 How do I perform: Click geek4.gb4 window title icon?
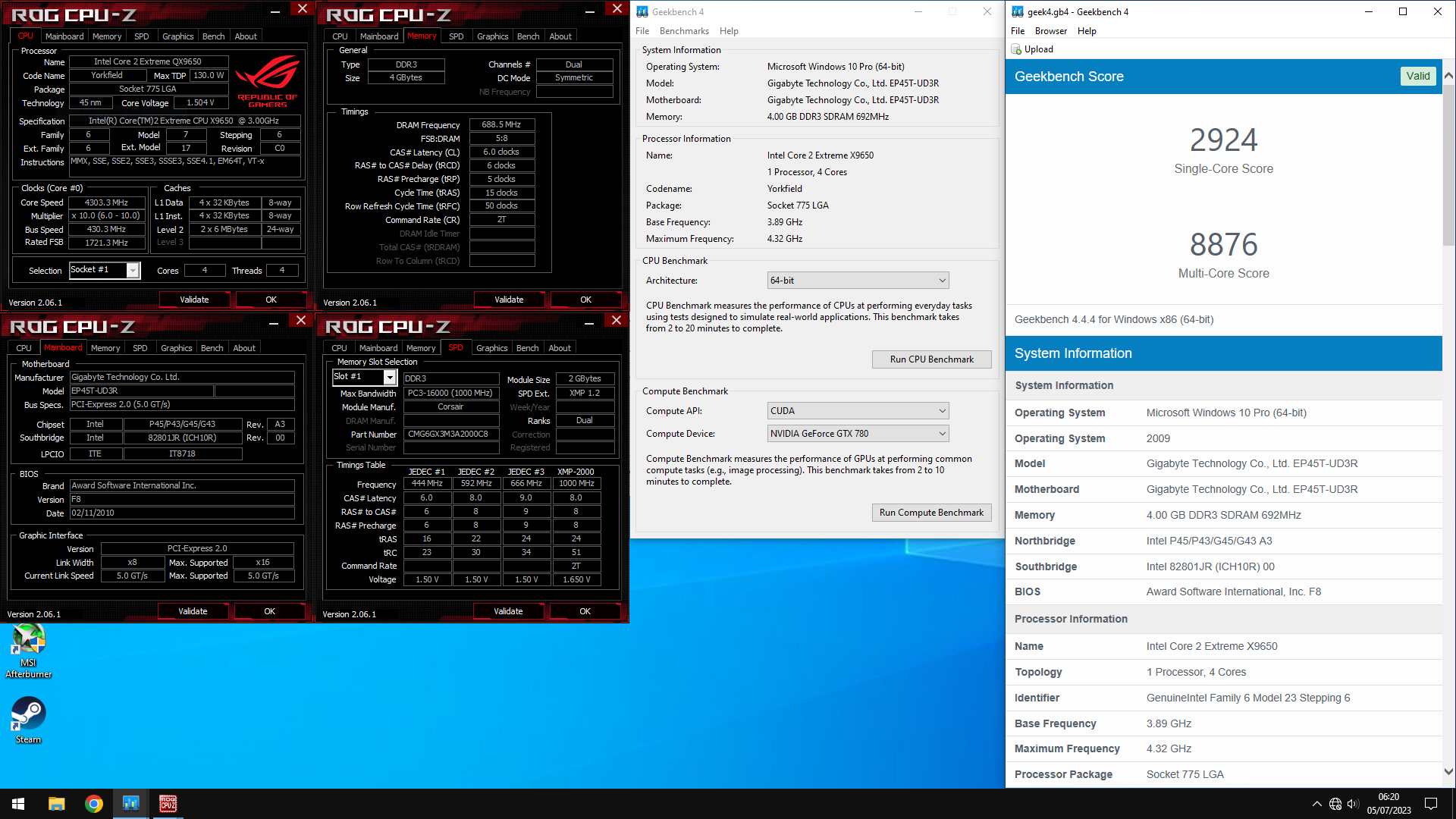coord(1018,11)
